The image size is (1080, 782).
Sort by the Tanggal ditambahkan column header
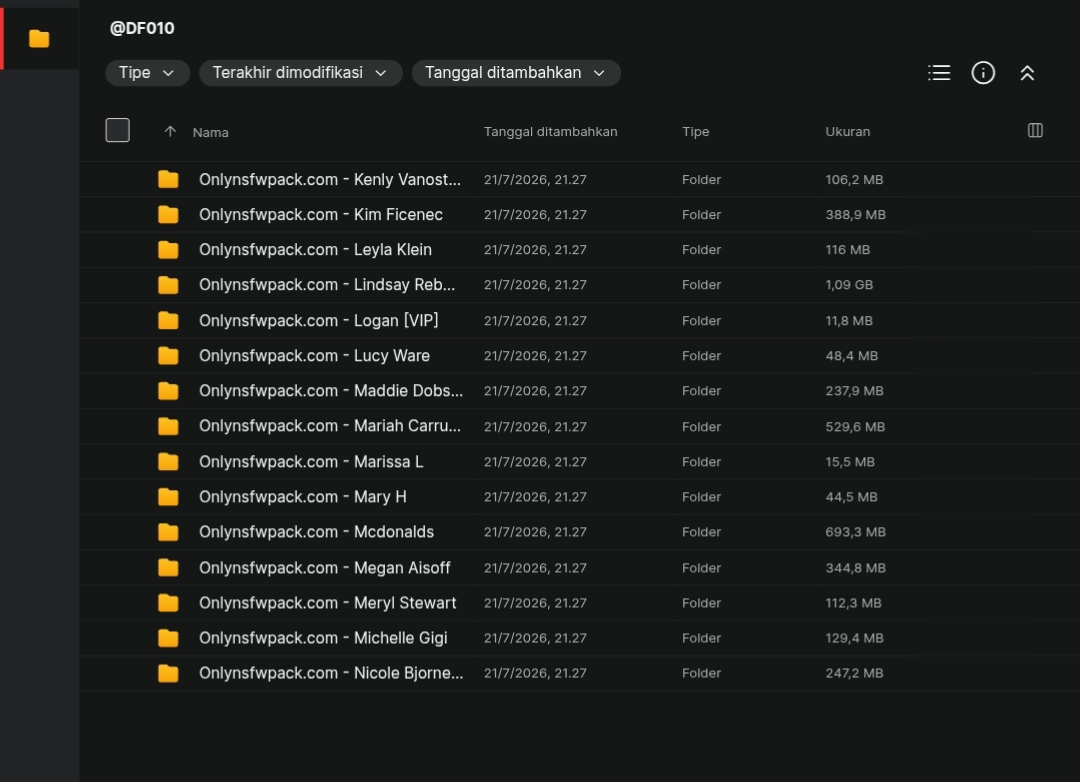tap(550, 132)
